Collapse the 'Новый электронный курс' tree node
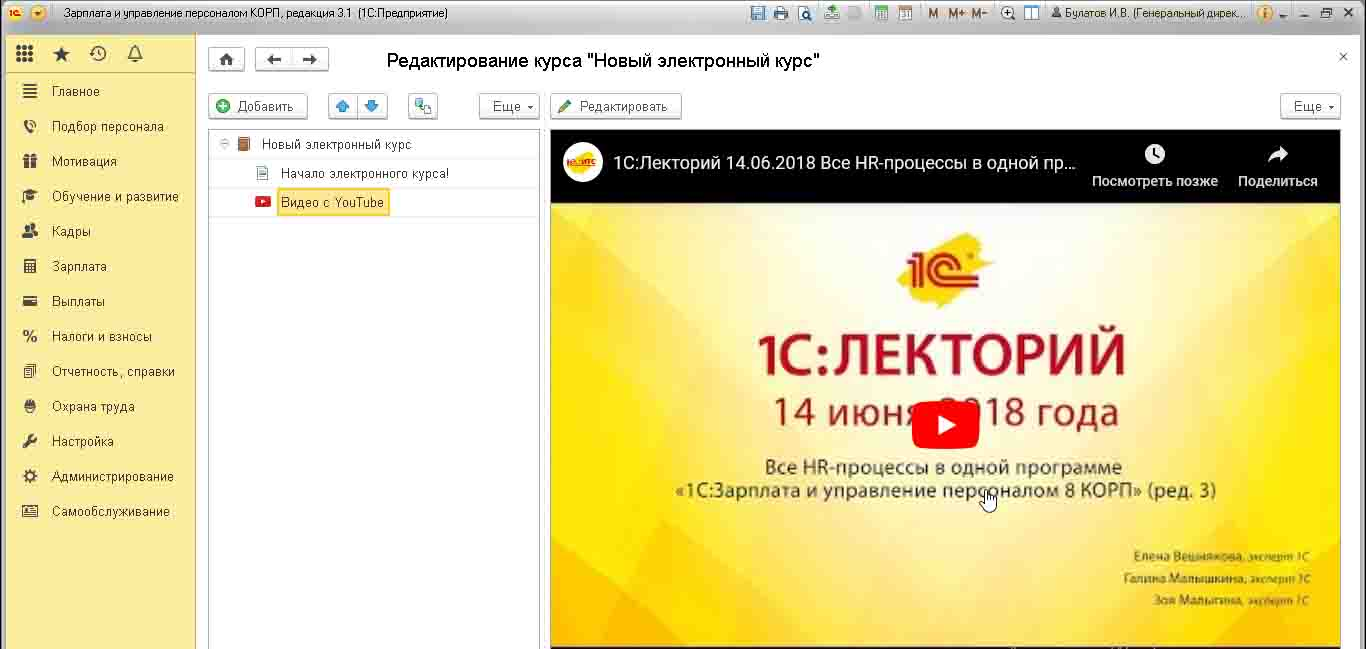 (x=225, y=144)
